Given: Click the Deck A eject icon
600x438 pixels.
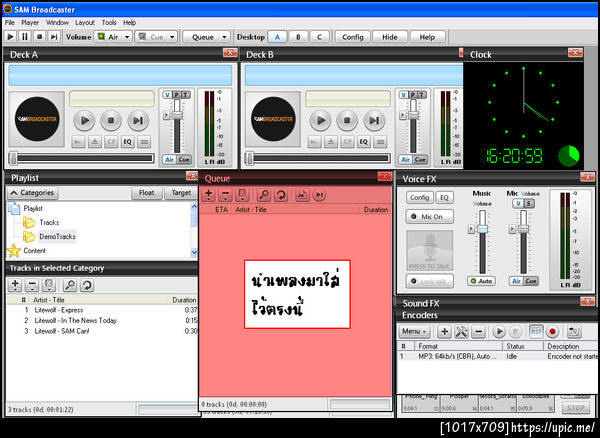Looking at the screenshot, I should pos(95,142).
